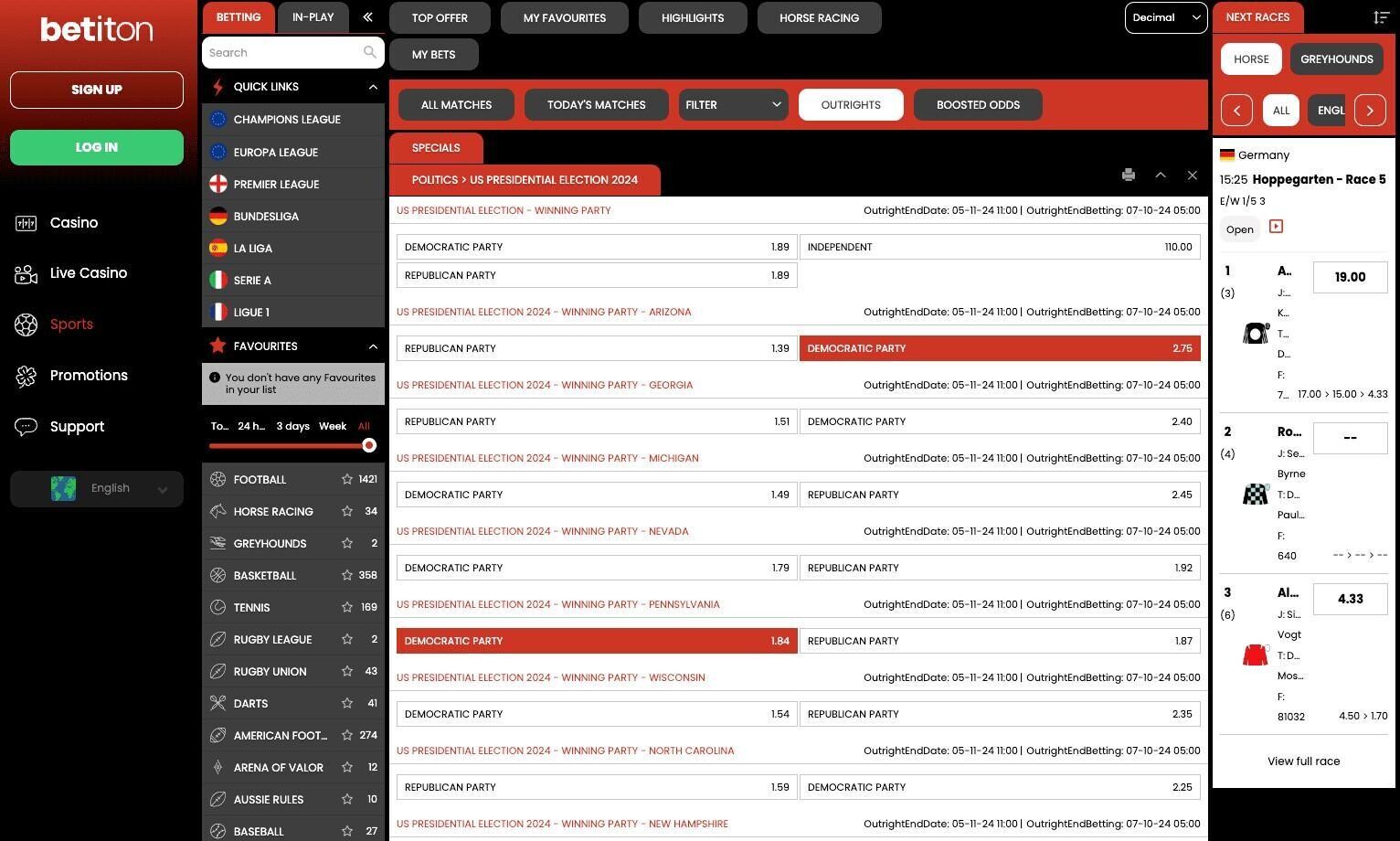Screen dimensions: 1400x841
Task: Bet Democratic Party in Arizona at 2.75
Action: pos(1000,348)
